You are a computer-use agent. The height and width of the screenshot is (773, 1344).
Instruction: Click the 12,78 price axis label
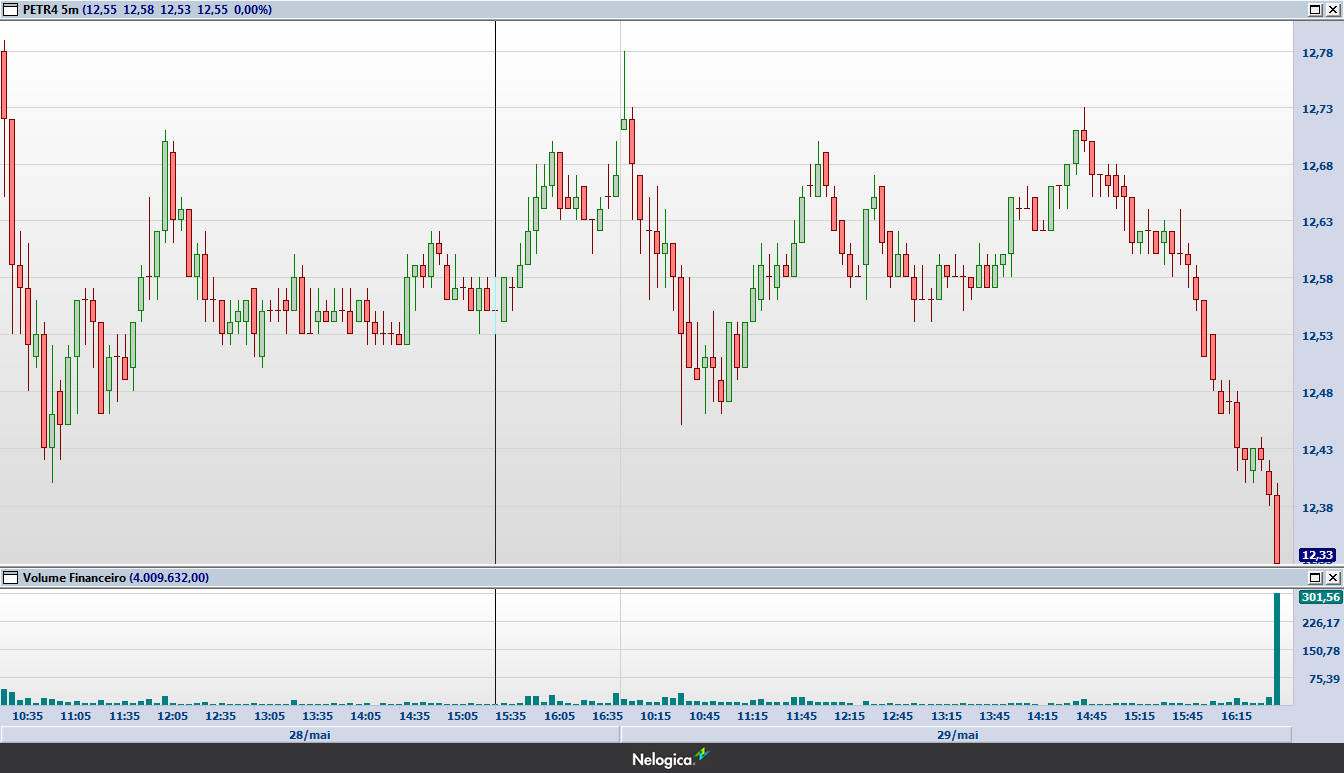tap(1317, 53)
